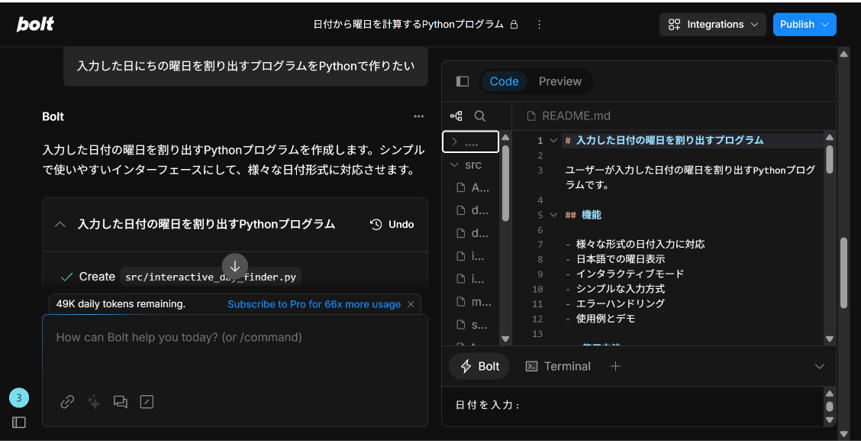Click the page right-edge scrollbar thumb

[843, 272]
